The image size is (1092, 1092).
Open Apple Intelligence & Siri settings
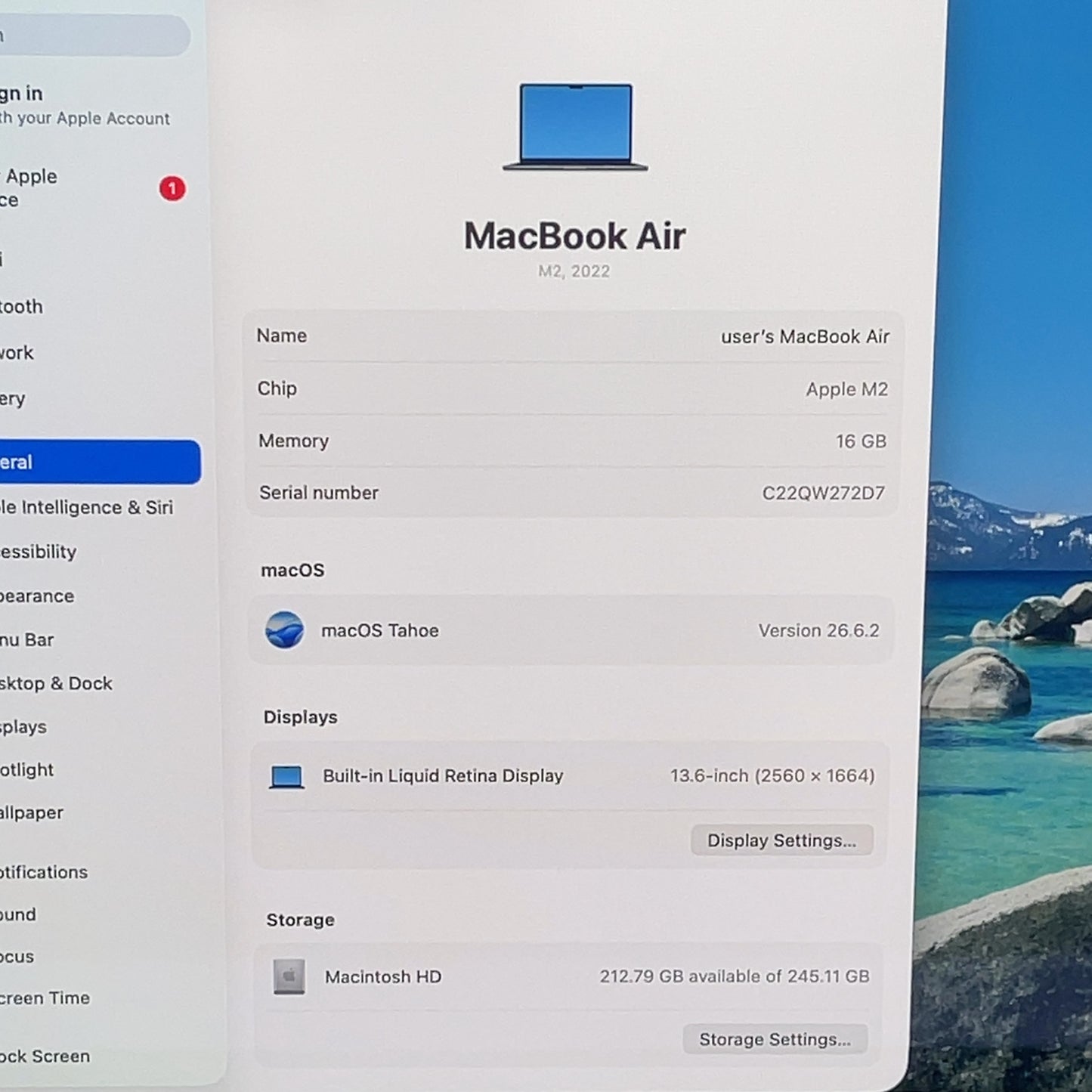pyautogui.click(x=87, y=507)
